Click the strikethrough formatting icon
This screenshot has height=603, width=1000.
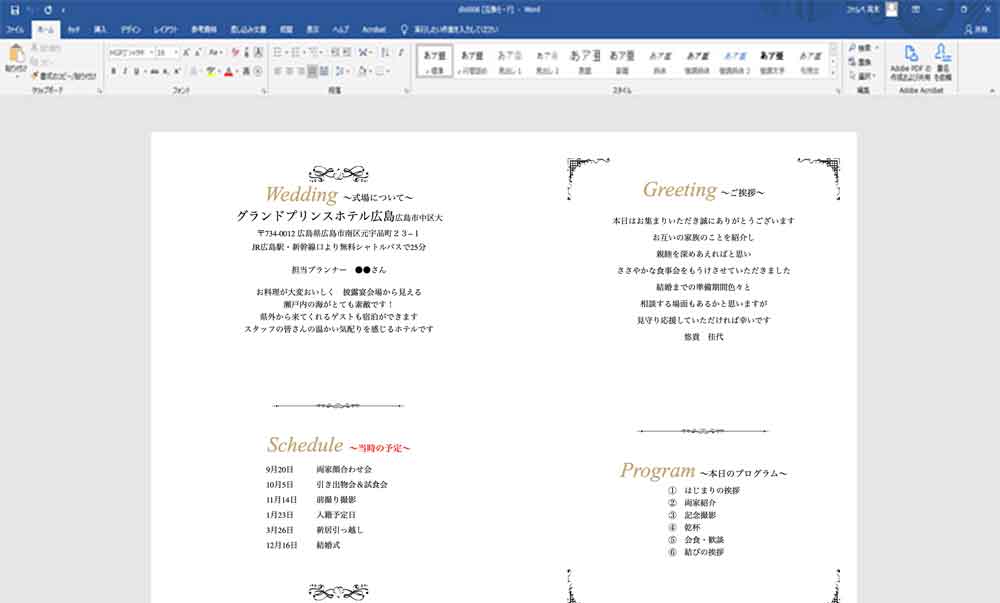(155, 70)
